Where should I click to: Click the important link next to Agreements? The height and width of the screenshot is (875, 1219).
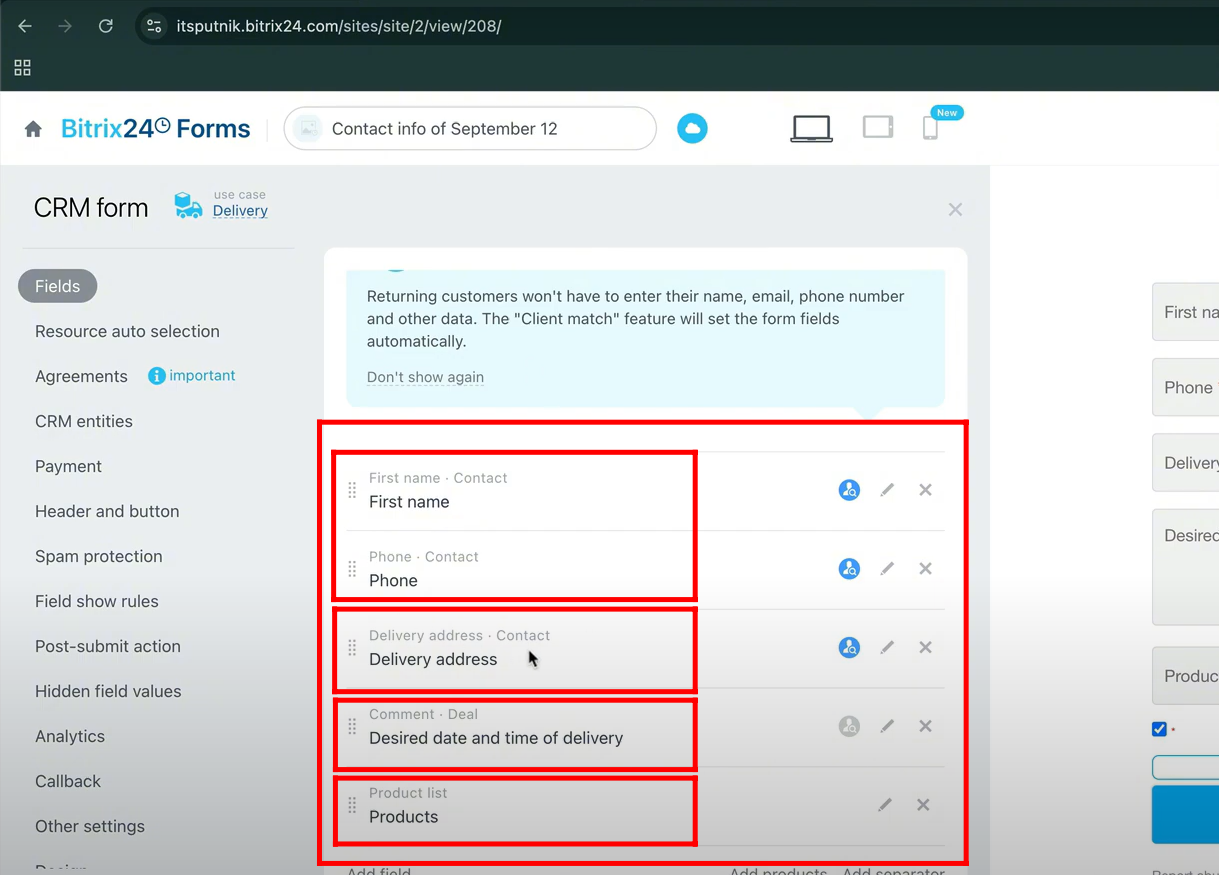(202, 375)
